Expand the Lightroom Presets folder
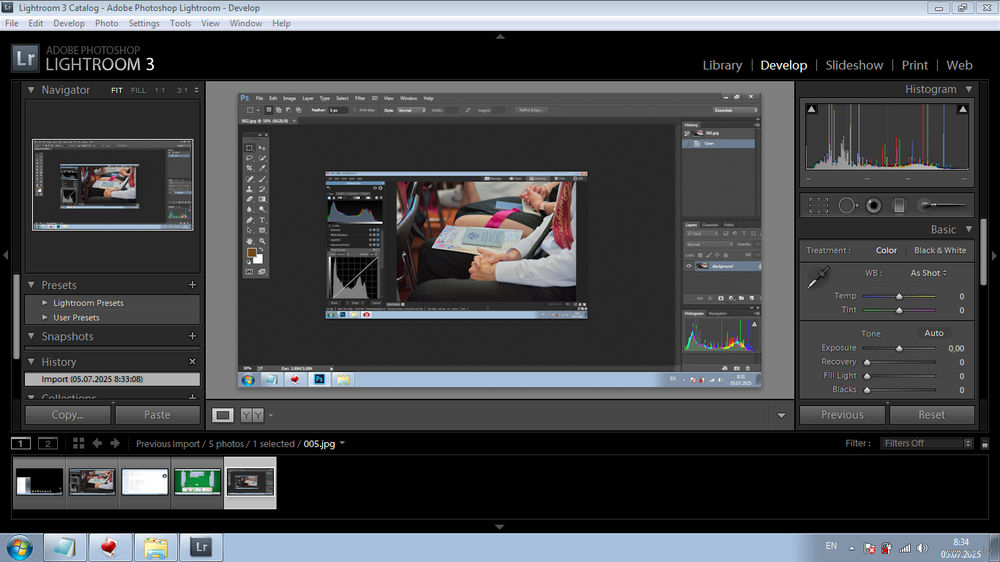 [x=88, y=303]
